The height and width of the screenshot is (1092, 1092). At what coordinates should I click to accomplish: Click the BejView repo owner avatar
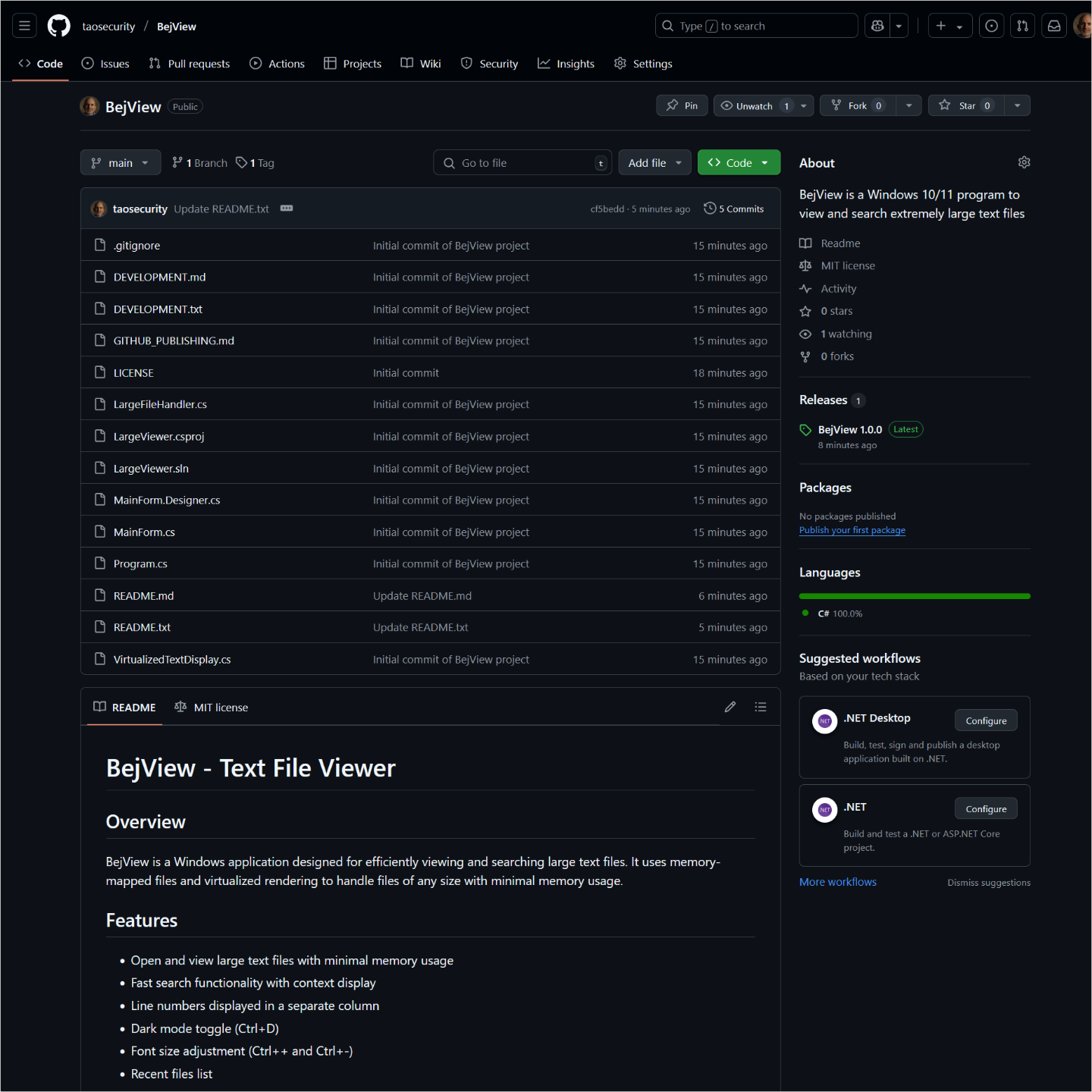coord(89,106)
